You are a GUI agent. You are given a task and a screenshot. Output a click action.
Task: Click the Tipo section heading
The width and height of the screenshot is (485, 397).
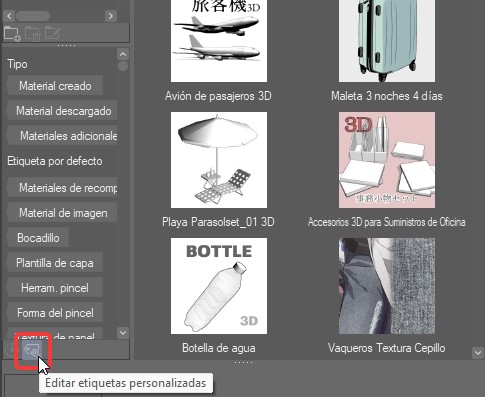(17, 64)
